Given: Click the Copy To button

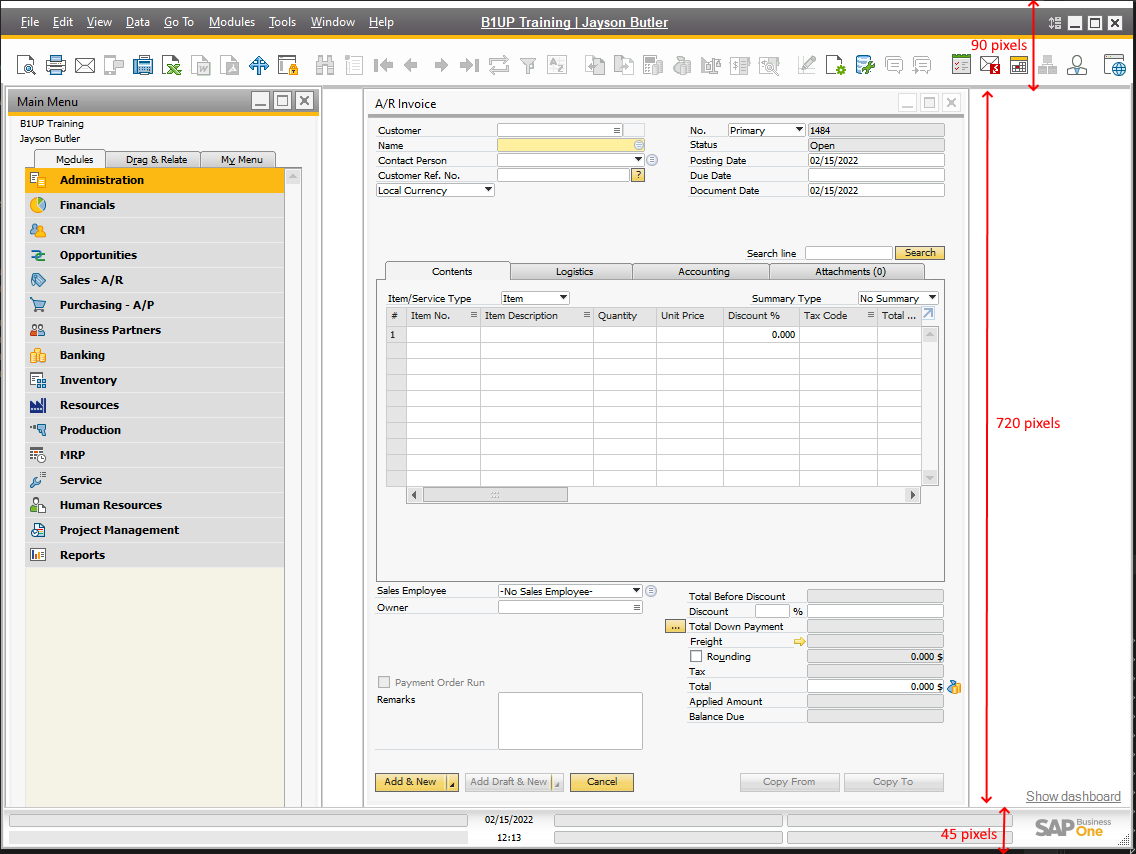Looking at the screenshot, I should pyautogui.click(x=894, y=782).
